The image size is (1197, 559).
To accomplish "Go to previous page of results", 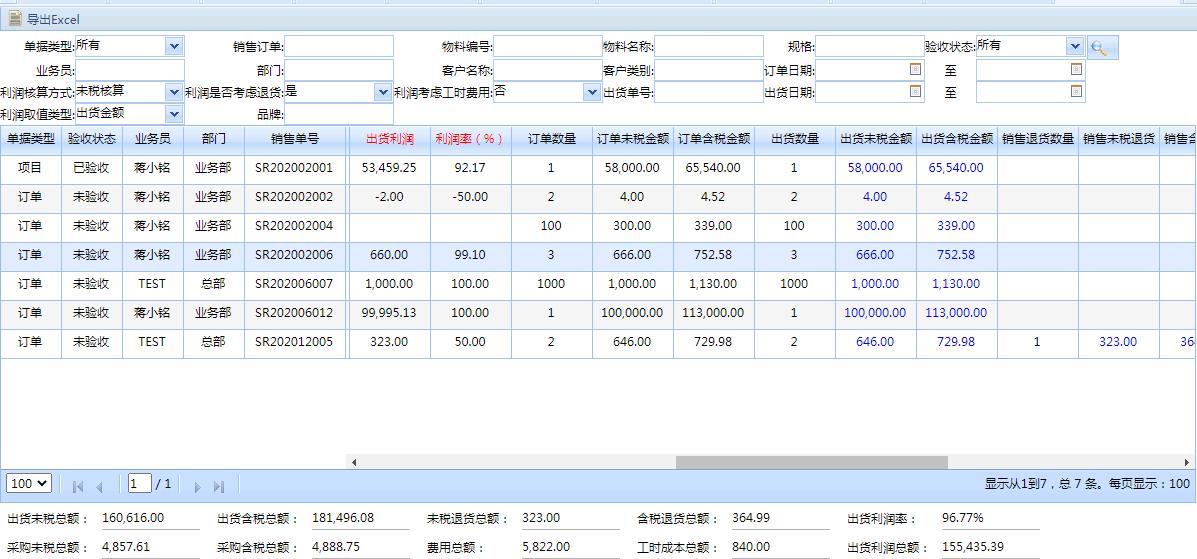I will [99, 486].
